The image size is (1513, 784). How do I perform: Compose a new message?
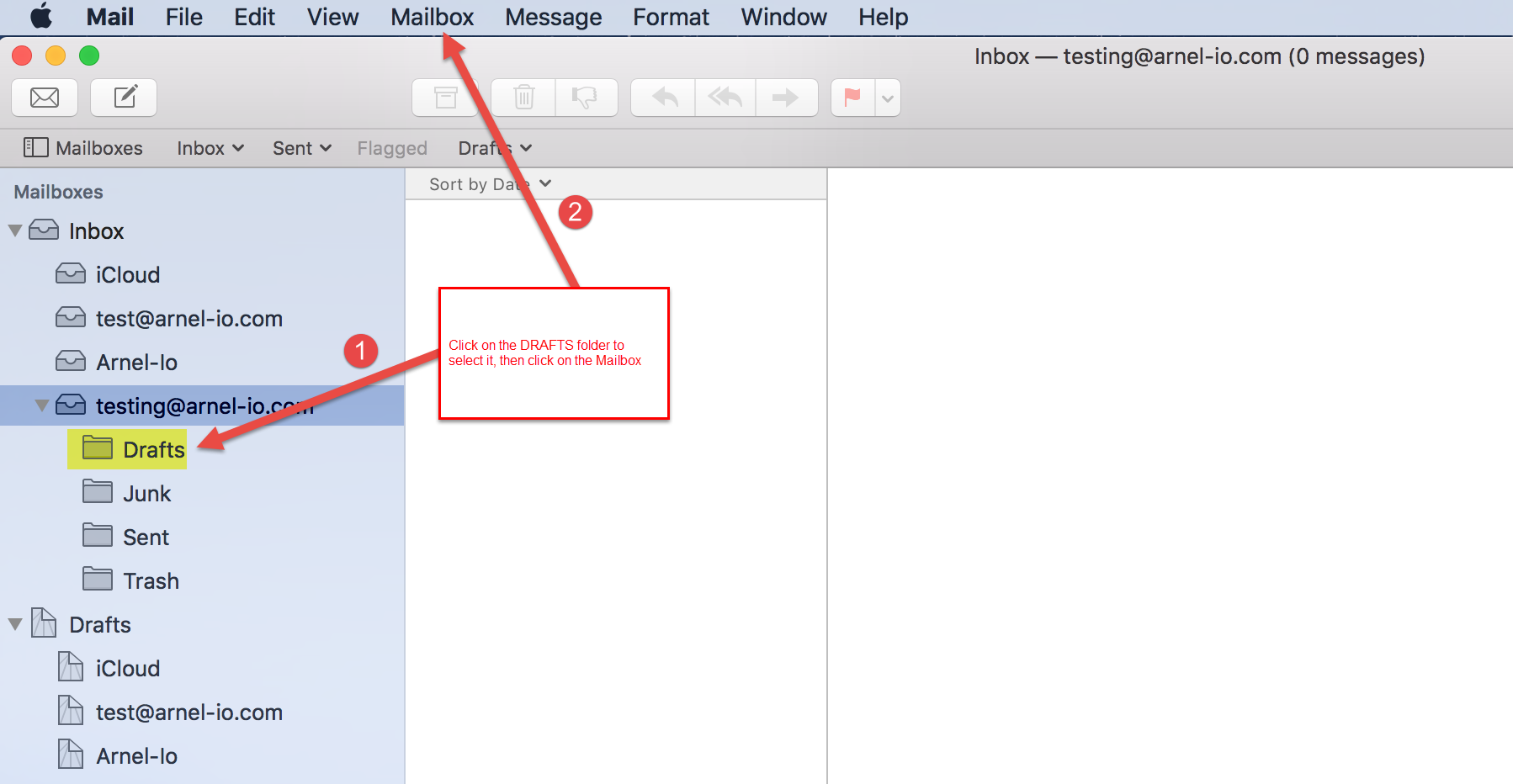[x=125, y=98]
